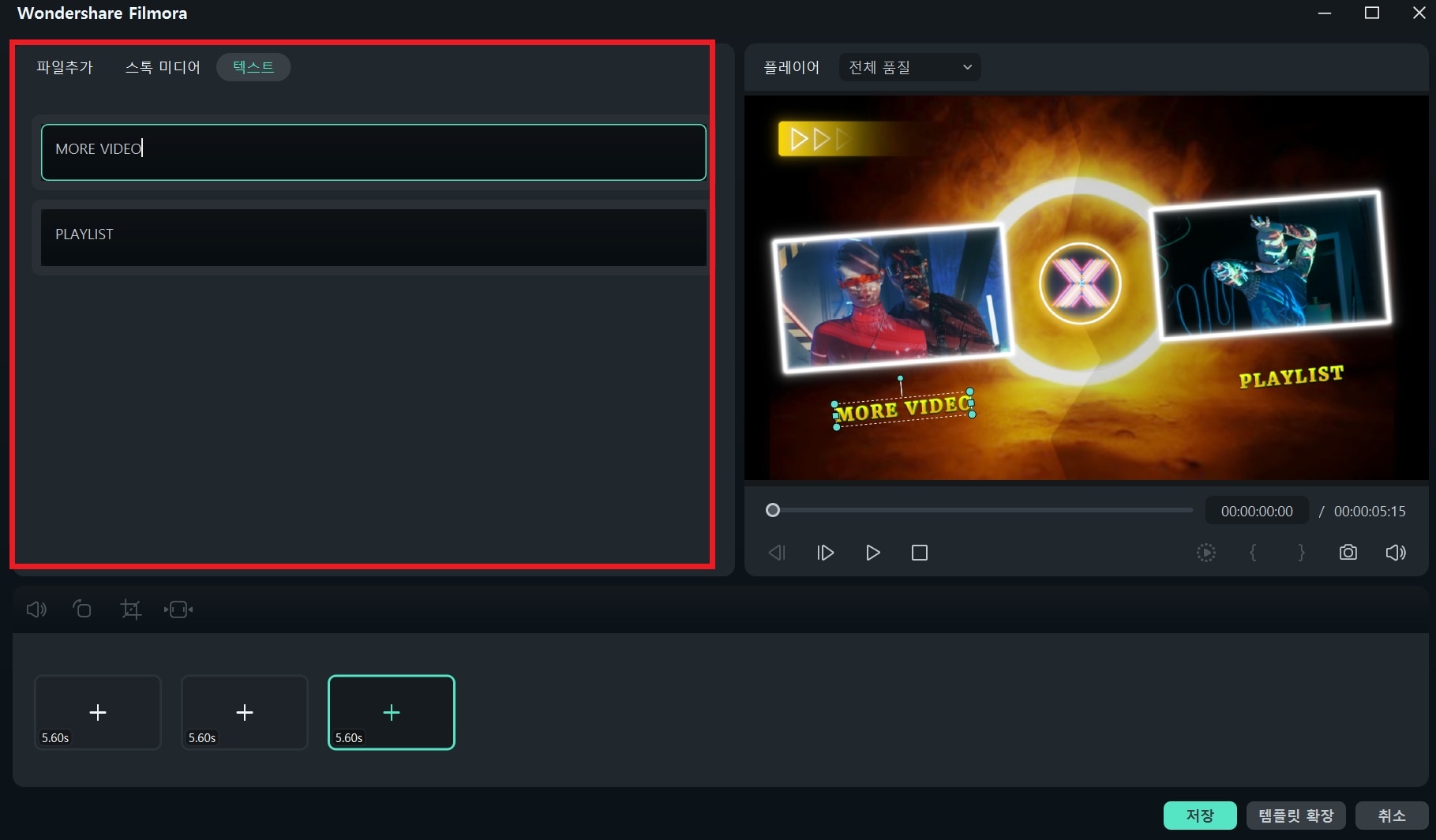Take a snapshot with the camera icon

coord(1348,553)
